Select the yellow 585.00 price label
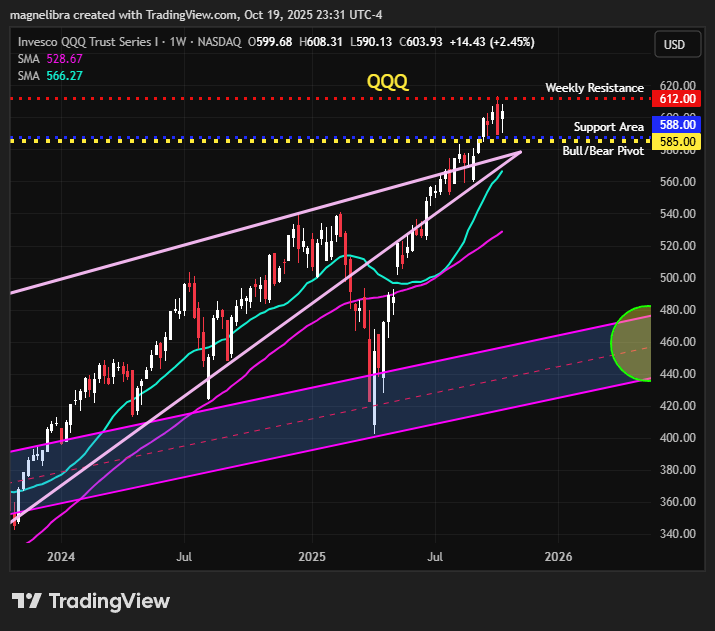715x631 pixels. click(x=678, y=141)
